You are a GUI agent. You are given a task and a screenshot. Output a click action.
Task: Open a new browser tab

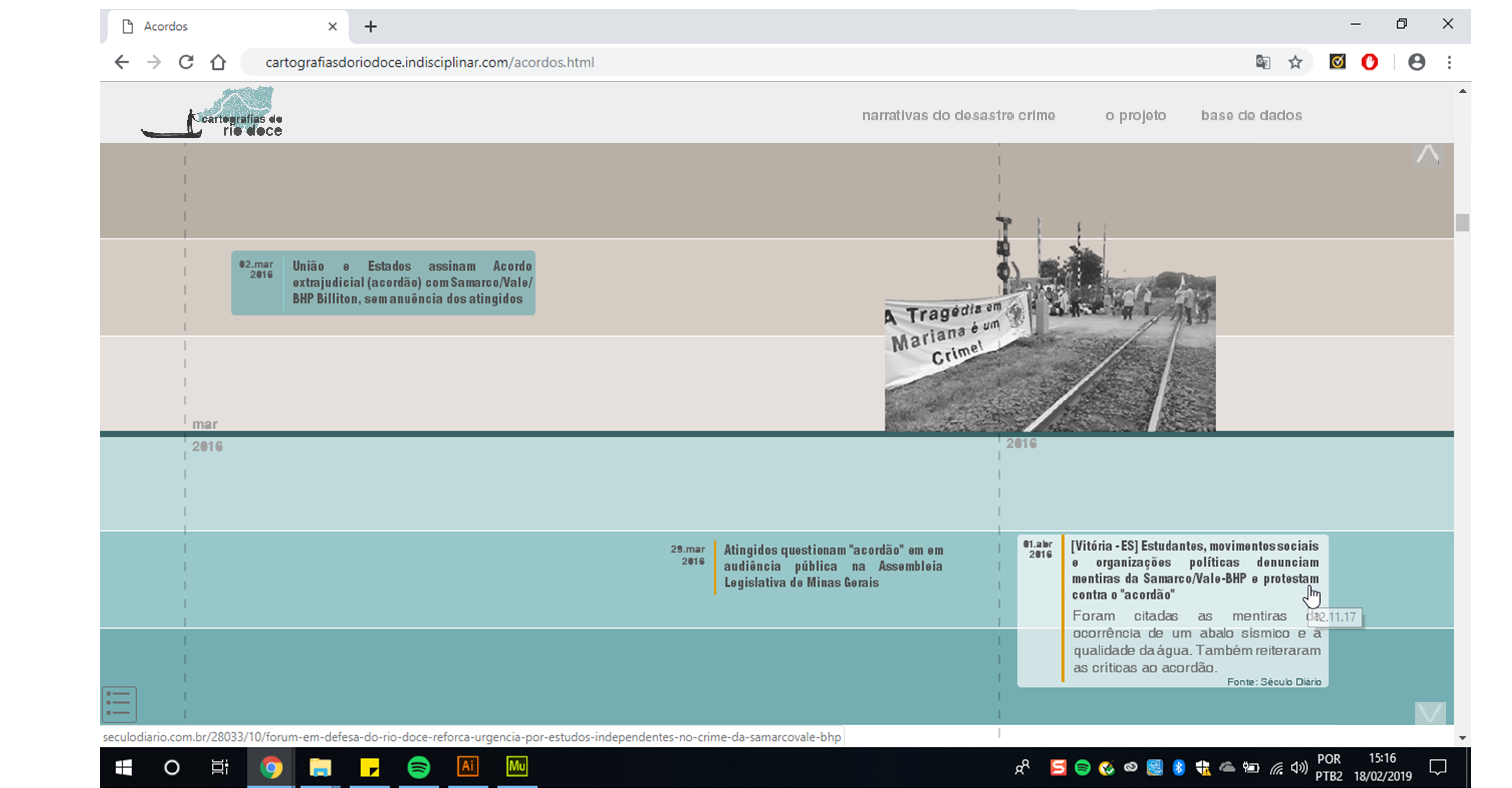point(370,27)
